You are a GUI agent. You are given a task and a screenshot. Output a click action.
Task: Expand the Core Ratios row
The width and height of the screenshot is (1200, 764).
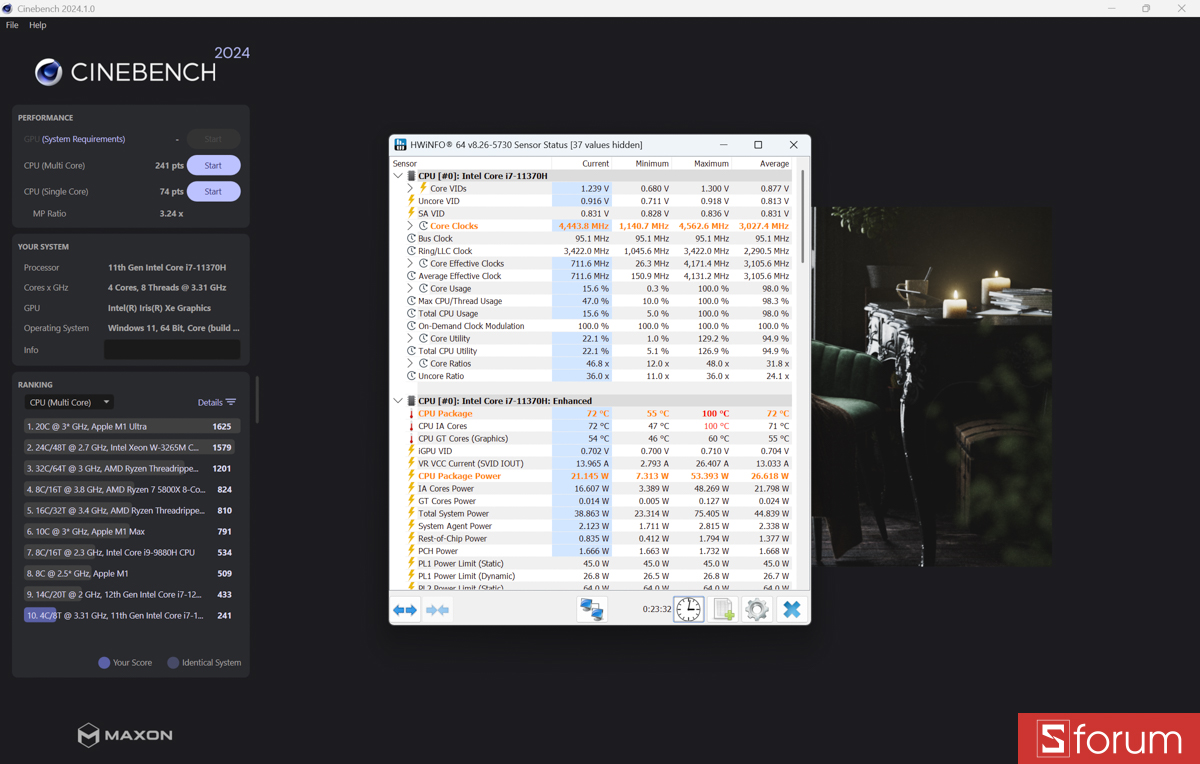click(x=410, y=363)
